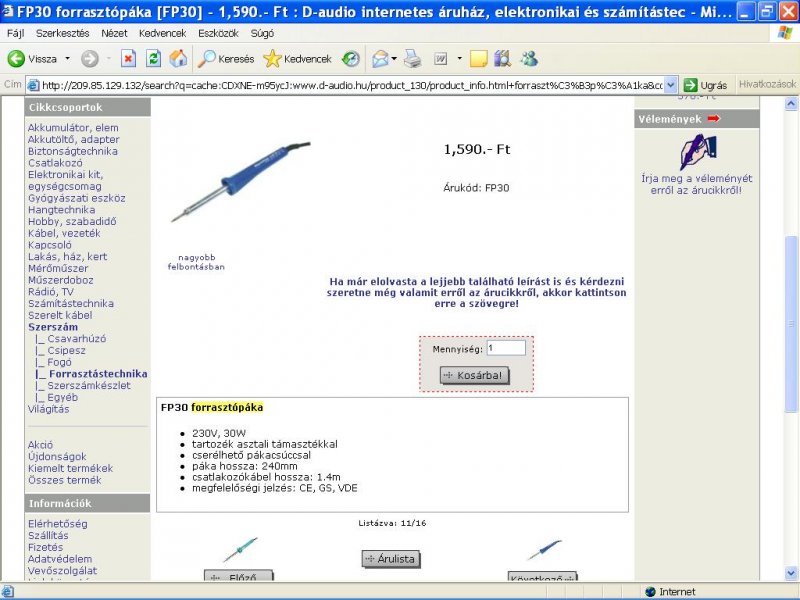The height and width of the screenshot is (600, 800).
Task: Open Hangtechnika category link
Action: (61, 210)
